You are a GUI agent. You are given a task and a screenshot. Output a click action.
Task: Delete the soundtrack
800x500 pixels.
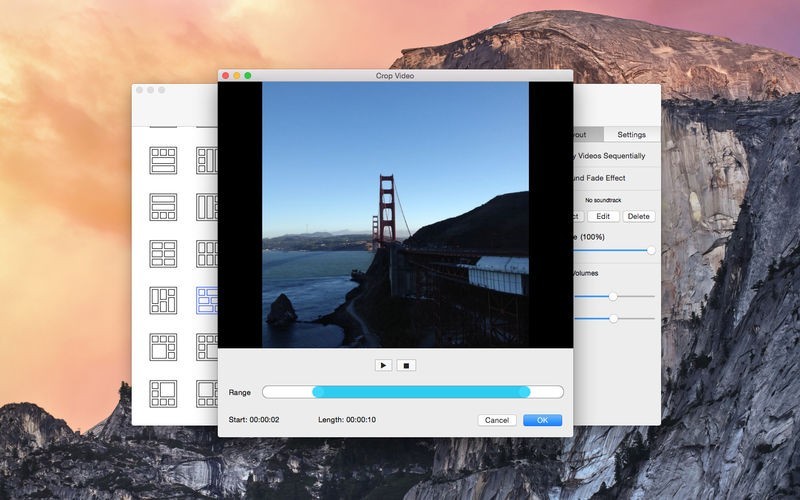pyautogui.click(x=638, y=216)
